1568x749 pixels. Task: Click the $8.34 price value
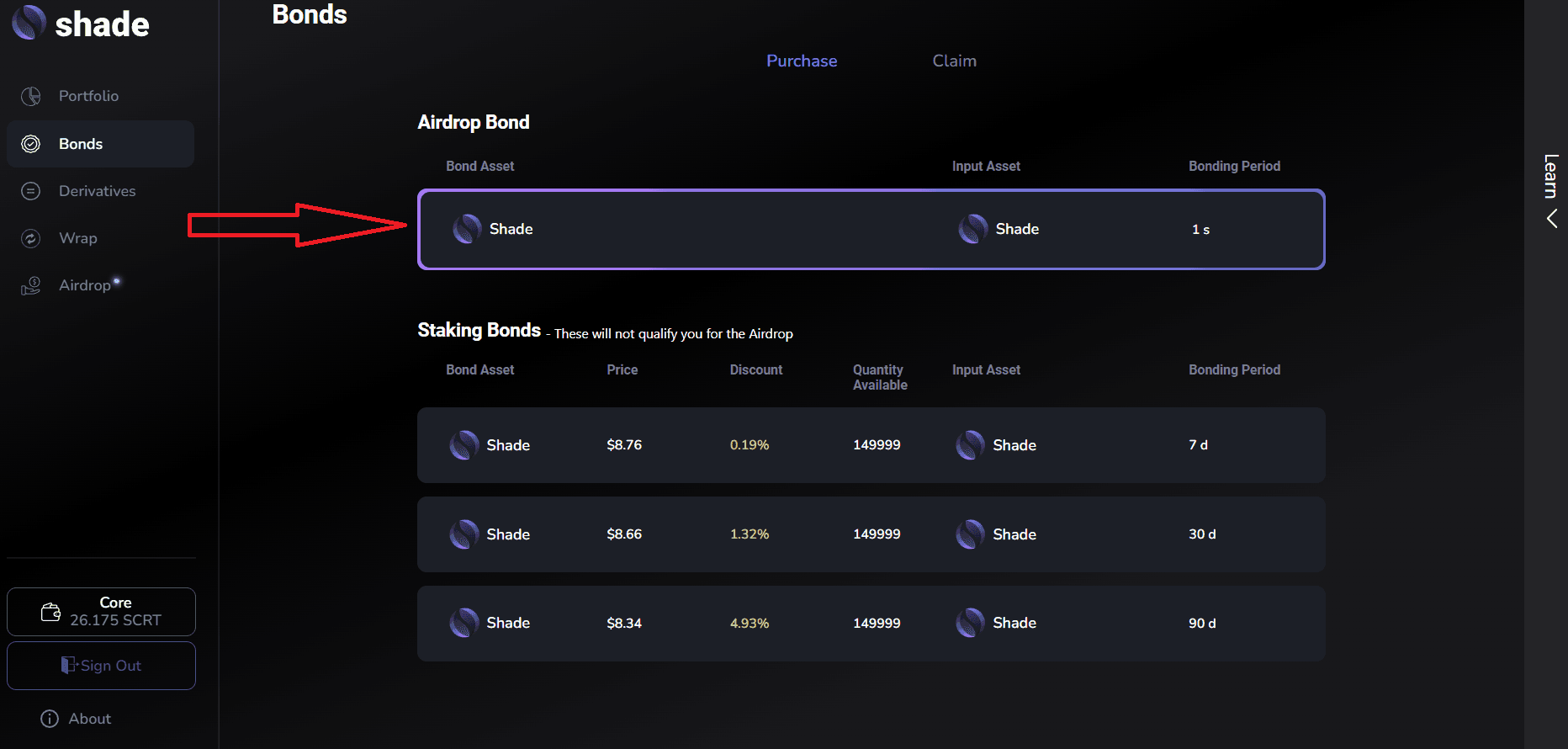pos(624,624)
